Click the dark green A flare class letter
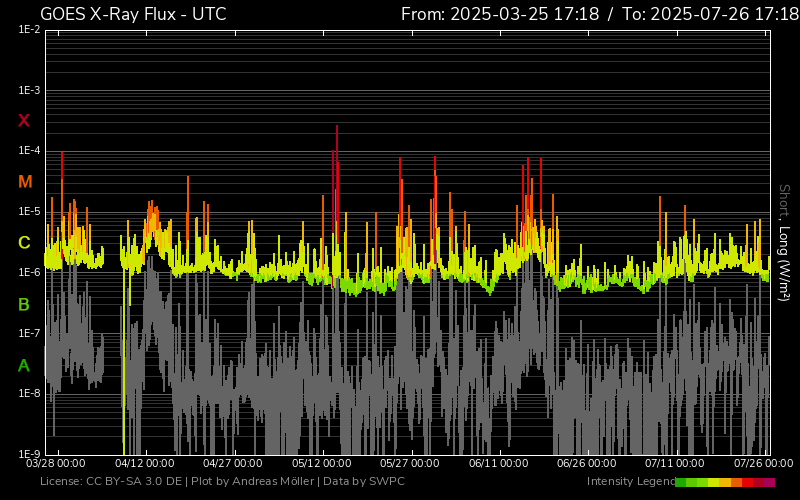The height and width of the screenshot is (500, 800). (x=24, y=366)
